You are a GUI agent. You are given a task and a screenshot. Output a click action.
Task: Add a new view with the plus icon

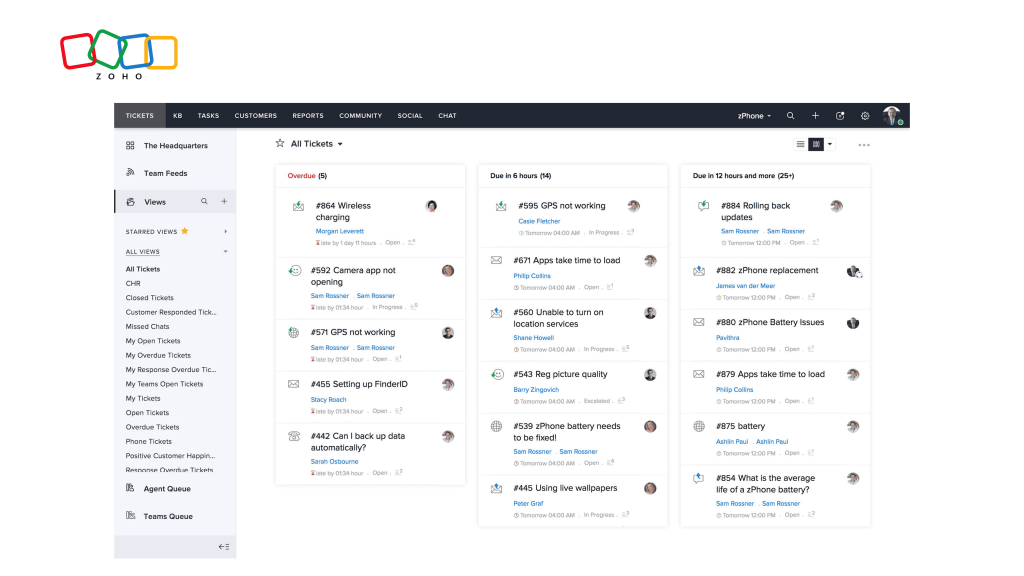(224, 200)
